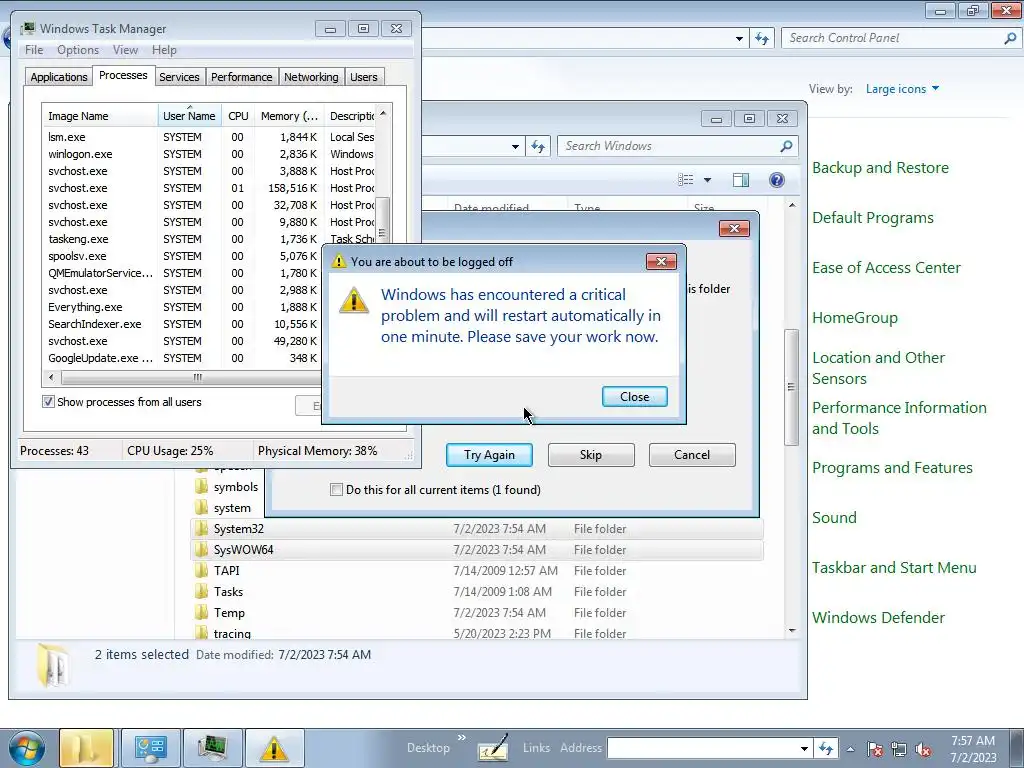This screenshot has height=768, width=1024.
Task: Select the winlogon.exe process row
Action: [208, 154]
